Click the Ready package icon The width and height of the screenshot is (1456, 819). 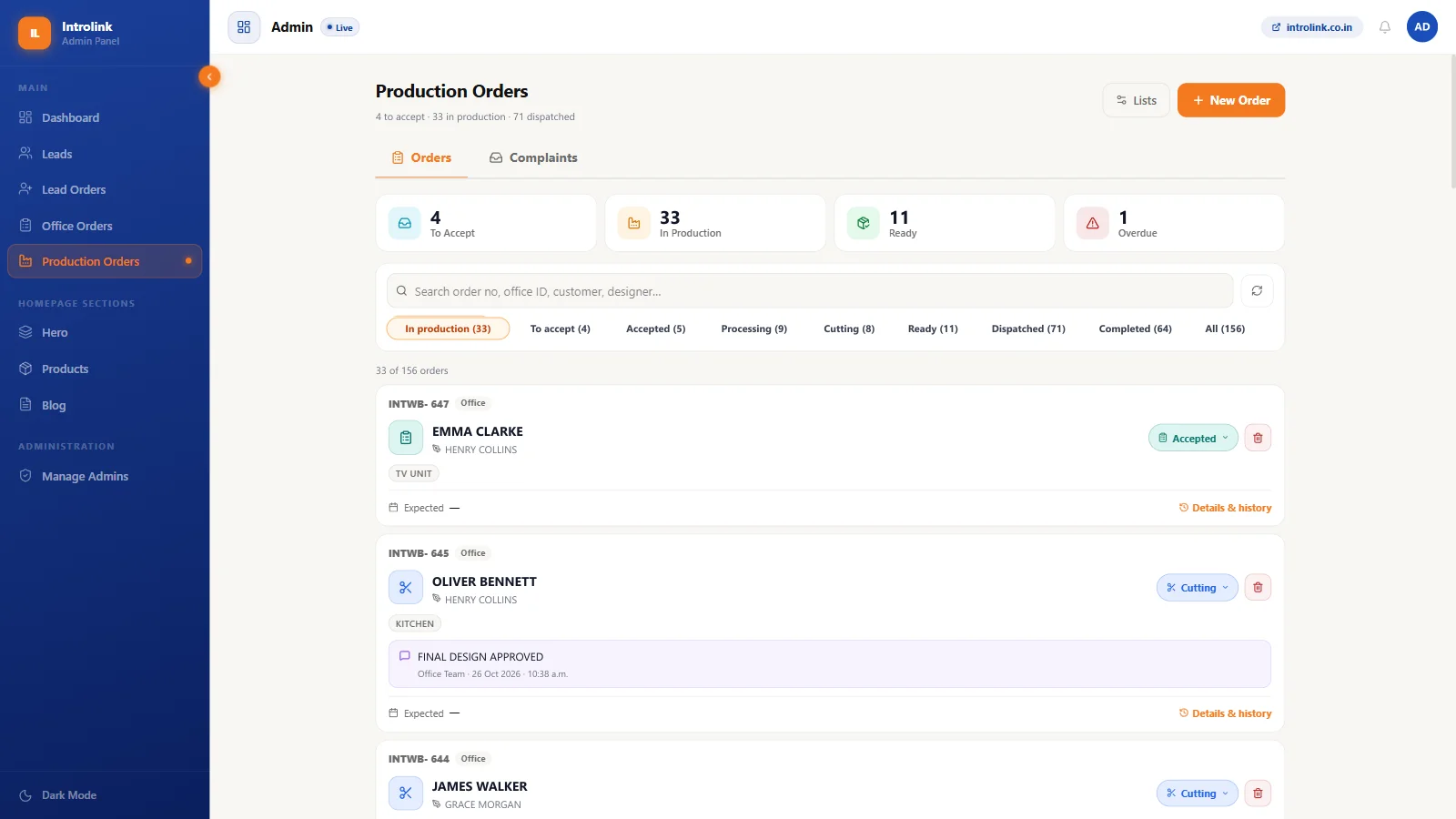point(864,223)
